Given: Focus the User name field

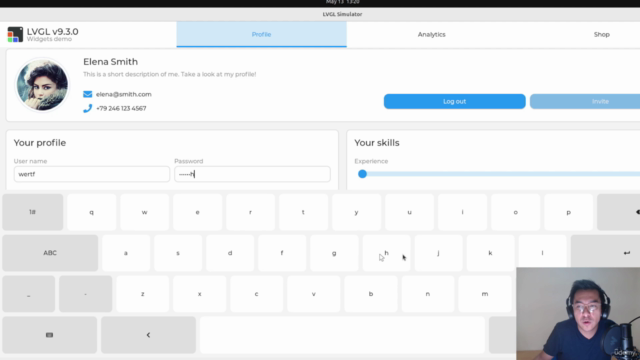Looking at the screenshot, I should (91, 174).
